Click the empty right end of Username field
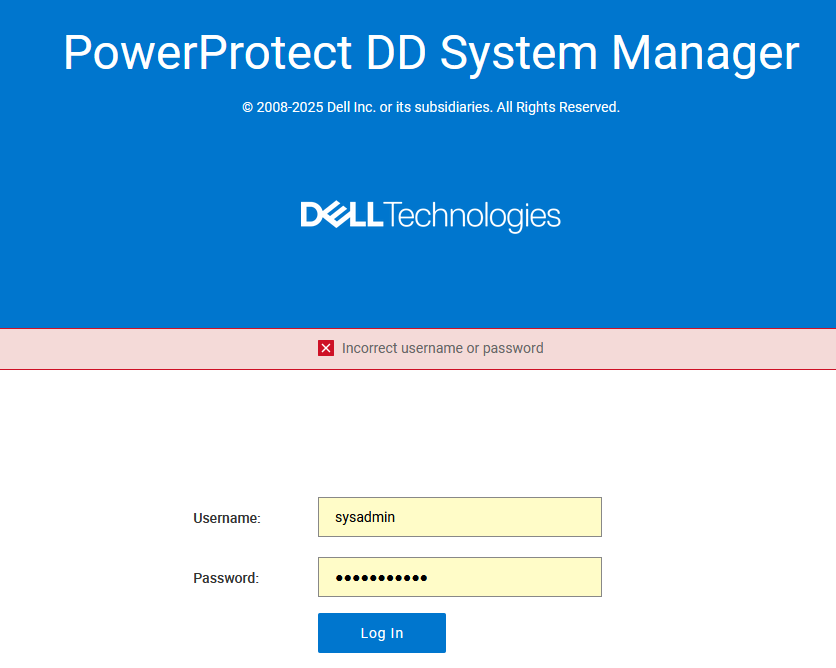This screenshot has width=836, height=668. tap(560, 517)
